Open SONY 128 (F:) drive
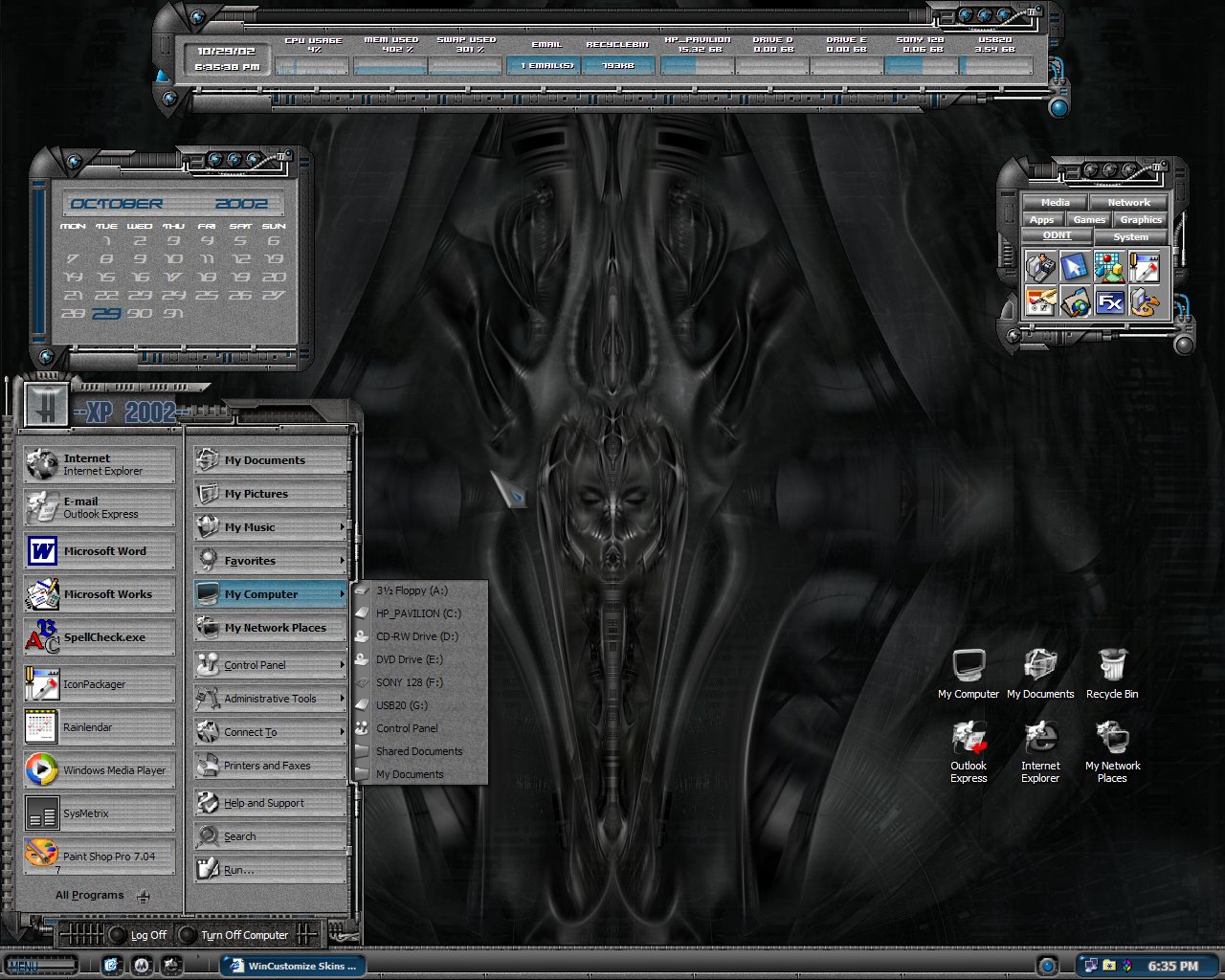1225x980 pixels. click(x=420, y=682)
